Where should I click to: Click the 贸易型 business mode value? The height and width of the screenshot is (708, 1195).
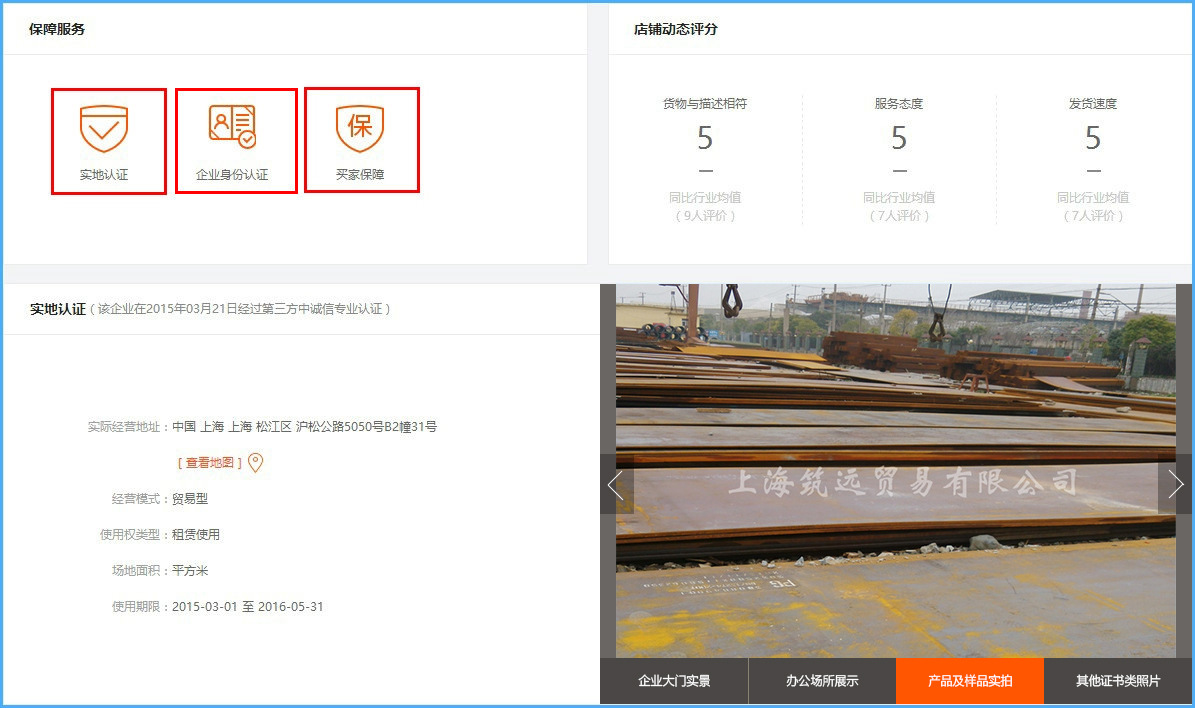pos(190,498)
